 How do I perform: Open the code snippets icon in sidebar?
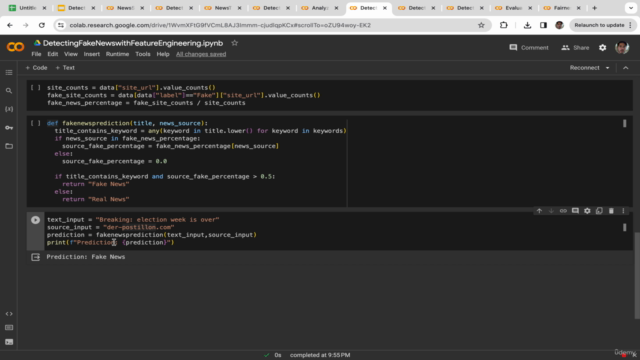[9, 314]
